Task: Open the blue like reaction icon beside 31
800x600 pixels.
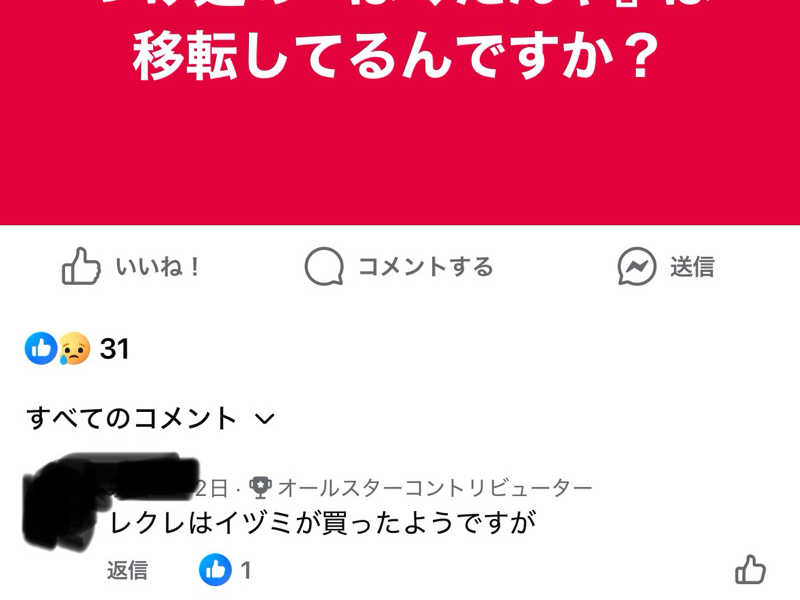Action: [x=41, y=348]
